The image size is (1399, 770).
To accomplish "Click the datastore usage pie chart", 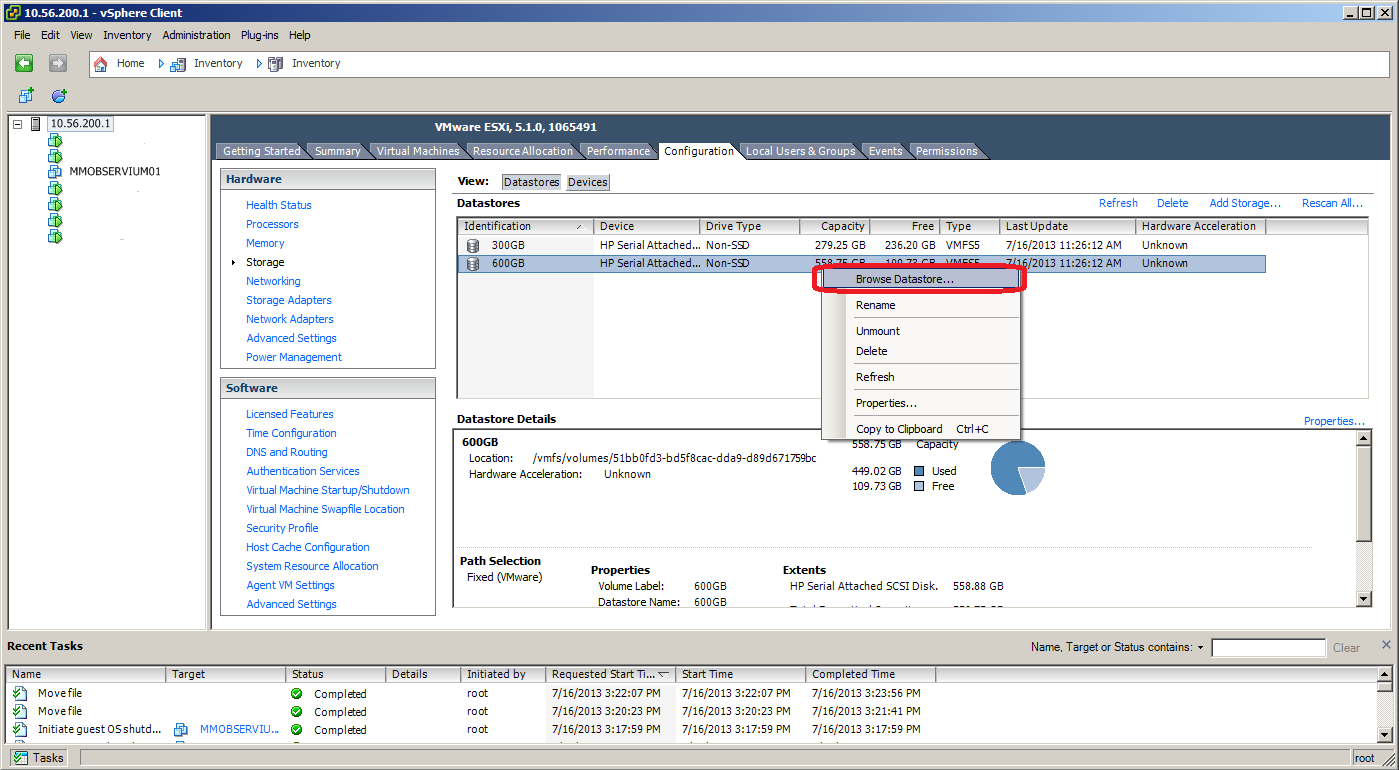I will click(1018, 467).
